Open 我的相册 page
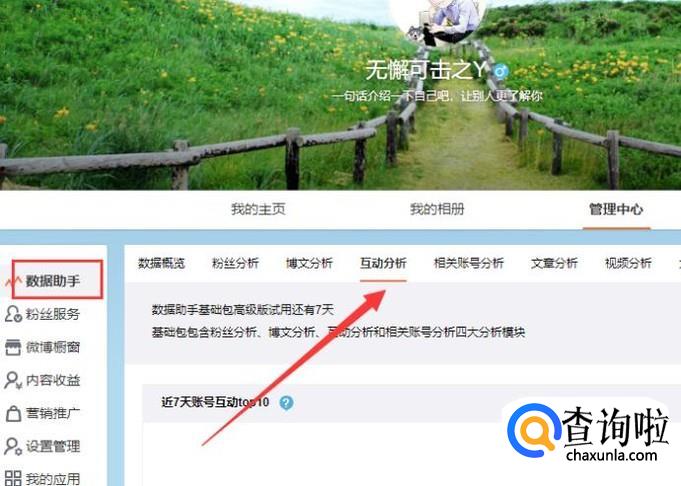The width and height of the screenshot is (681, 486). (x=437, y=209)
